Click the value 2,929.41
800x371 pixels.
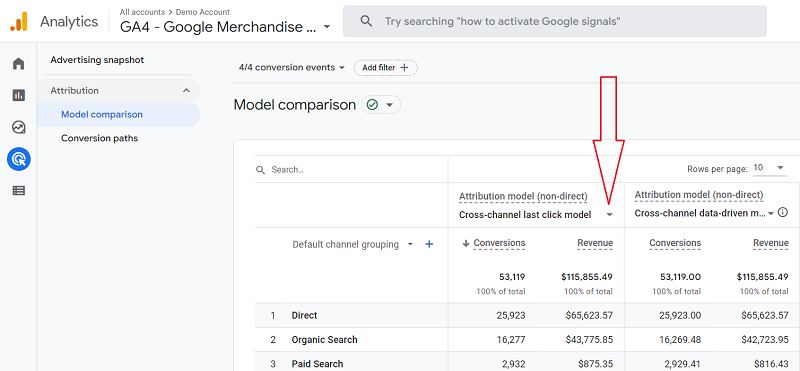(683, 364)
